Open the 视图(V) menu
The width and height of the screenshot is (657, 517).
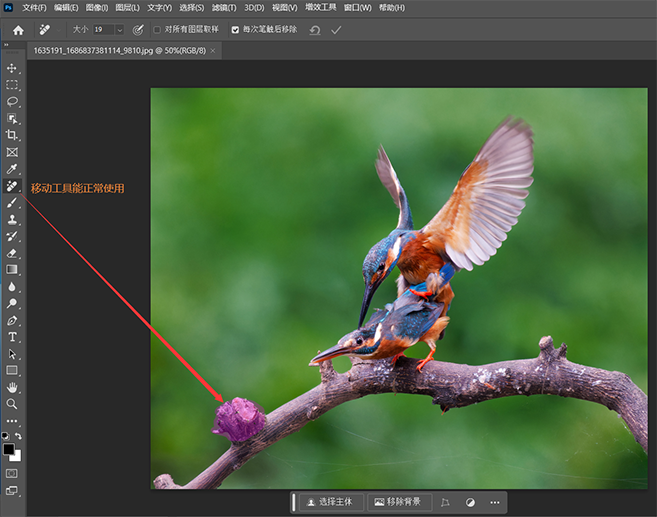tap(285, 8)
